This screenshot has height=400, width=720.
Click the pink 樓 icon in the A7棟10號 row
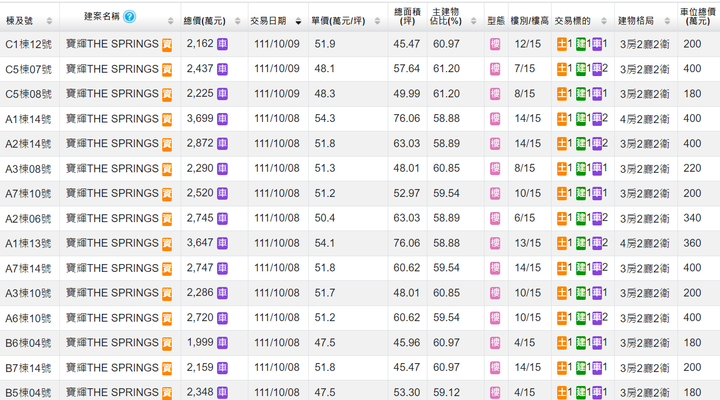click(x=495, y=194)
